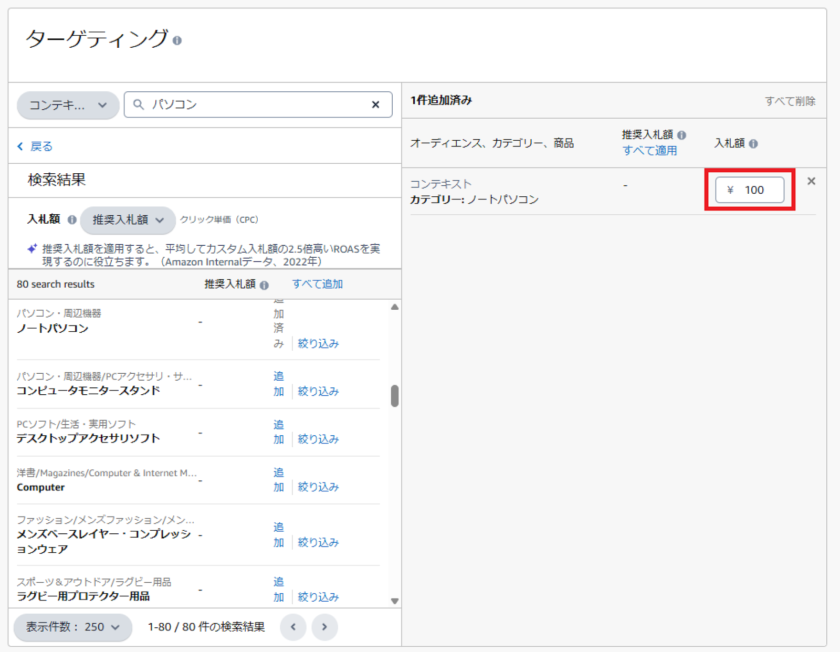
Task: Click info icon next to 推奨入札額 column header
Action: (x=681, y=135)
